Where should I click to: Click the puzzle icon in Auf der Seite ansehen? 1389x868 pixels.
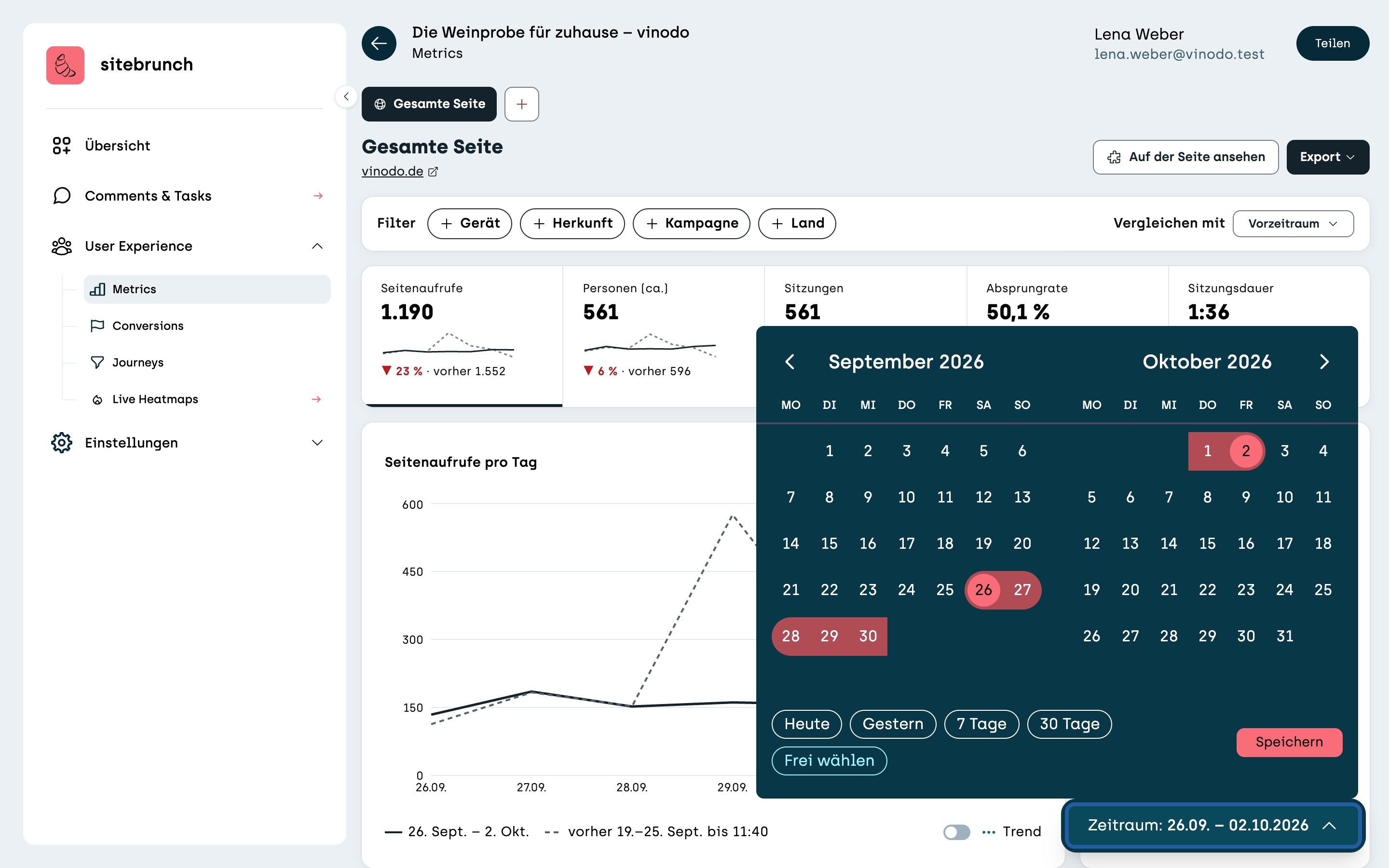1114,157
